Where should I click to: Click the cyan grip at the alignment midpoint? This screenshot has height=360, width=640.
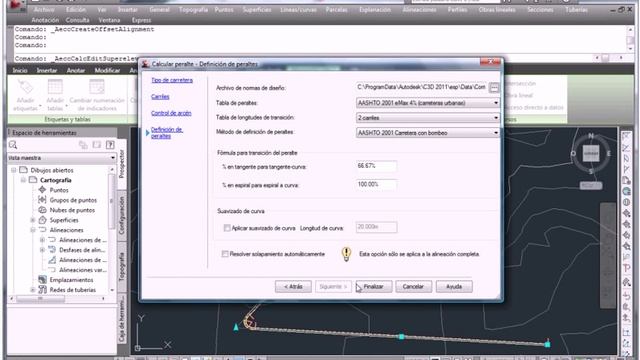pyautogui.click(x=402, y=336)
